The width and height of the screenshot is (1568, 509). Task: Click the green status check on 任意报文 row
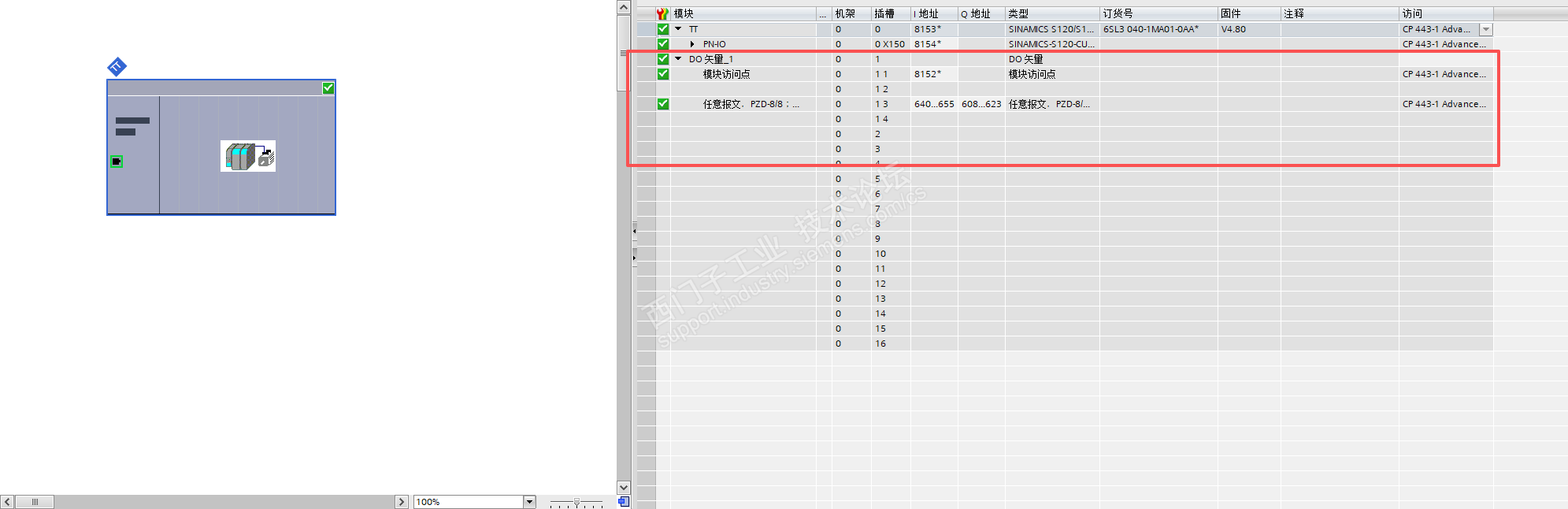point(663,104)
